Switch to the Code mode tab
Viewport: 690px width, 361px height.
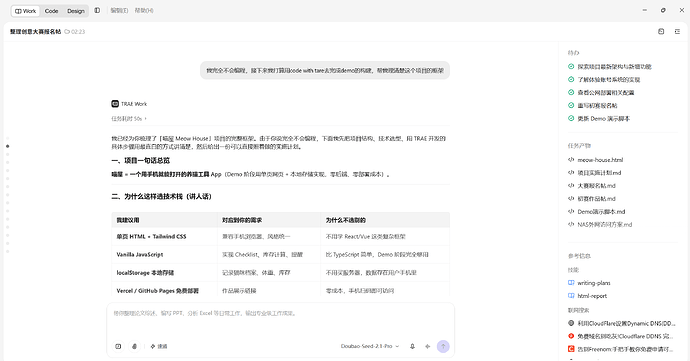(51, 11)
